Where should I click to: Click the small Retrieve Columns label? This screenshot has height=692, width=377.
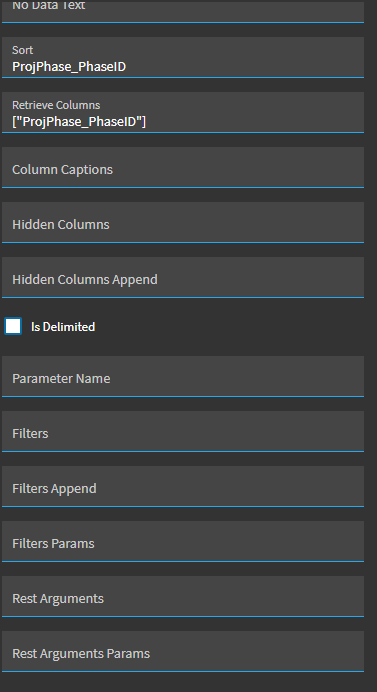coord(56,105)
